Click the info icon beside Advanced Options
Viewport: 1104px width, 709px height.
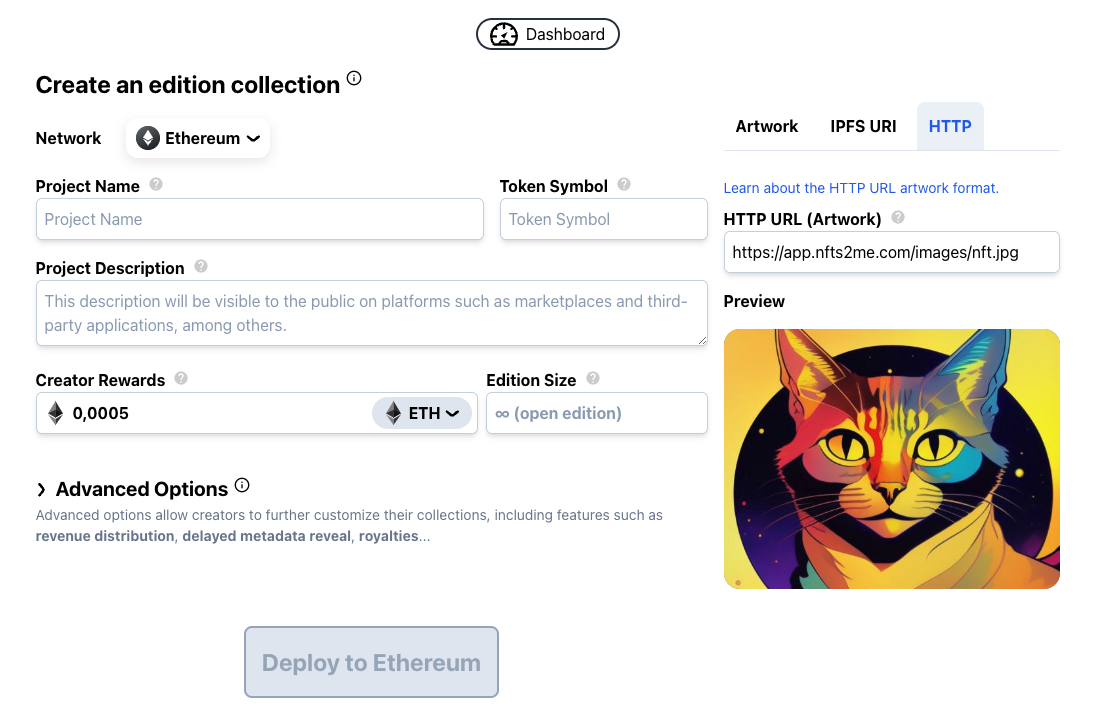click(x=242, y=486)
